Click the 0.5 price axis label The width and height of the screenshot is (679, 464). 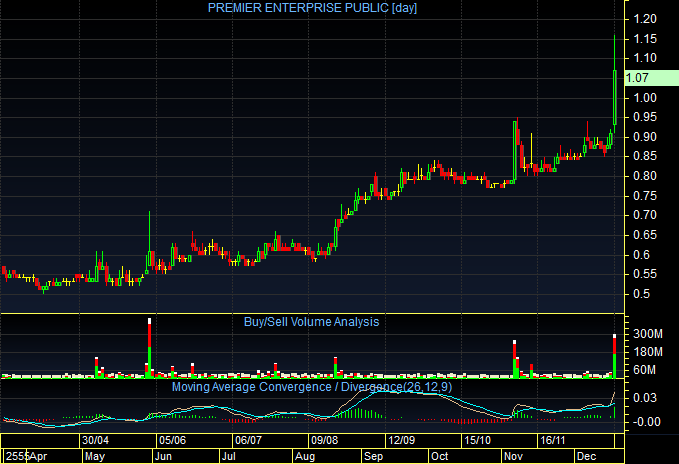(642, 294)
